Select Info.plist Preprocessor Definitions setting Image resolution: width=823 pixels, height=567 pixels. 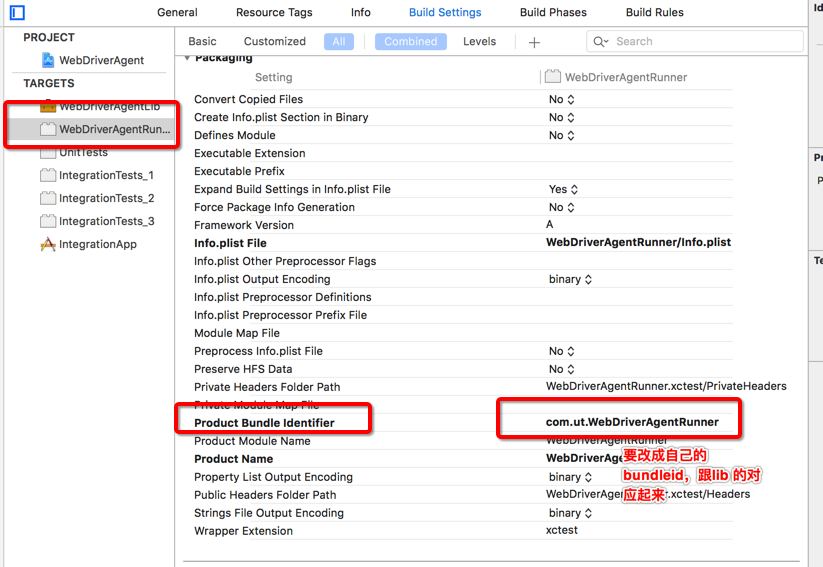[x=282, y=297]
